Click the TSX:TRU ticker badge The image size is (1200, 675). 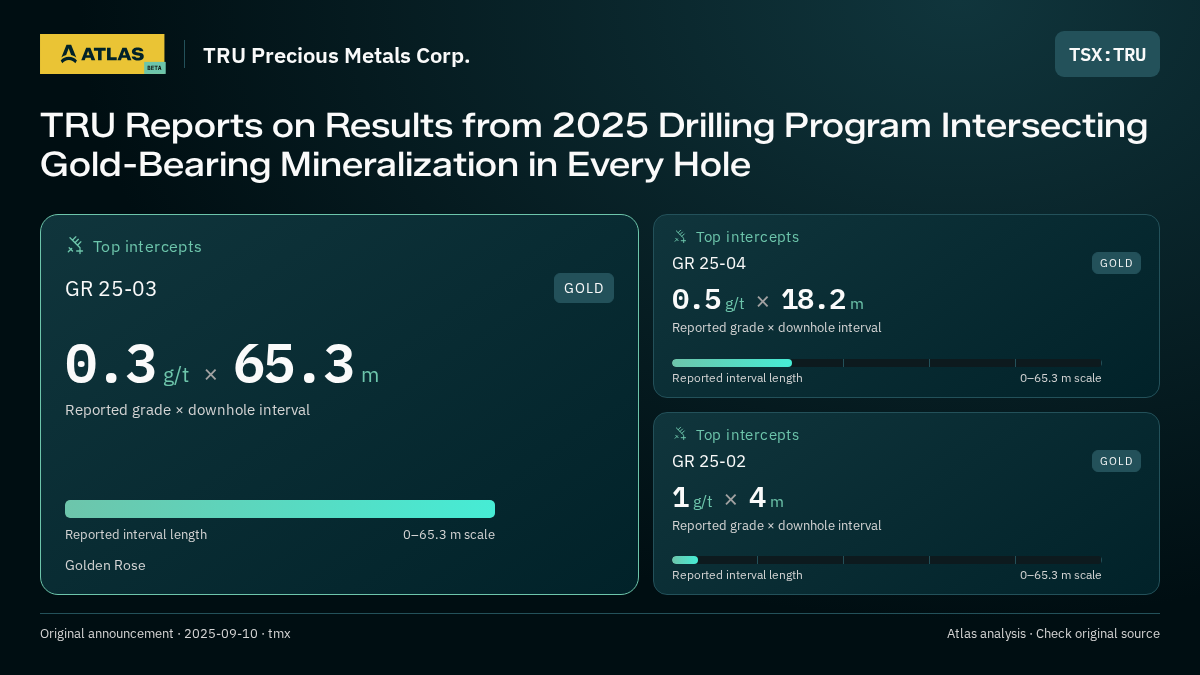pos(1107,54)
